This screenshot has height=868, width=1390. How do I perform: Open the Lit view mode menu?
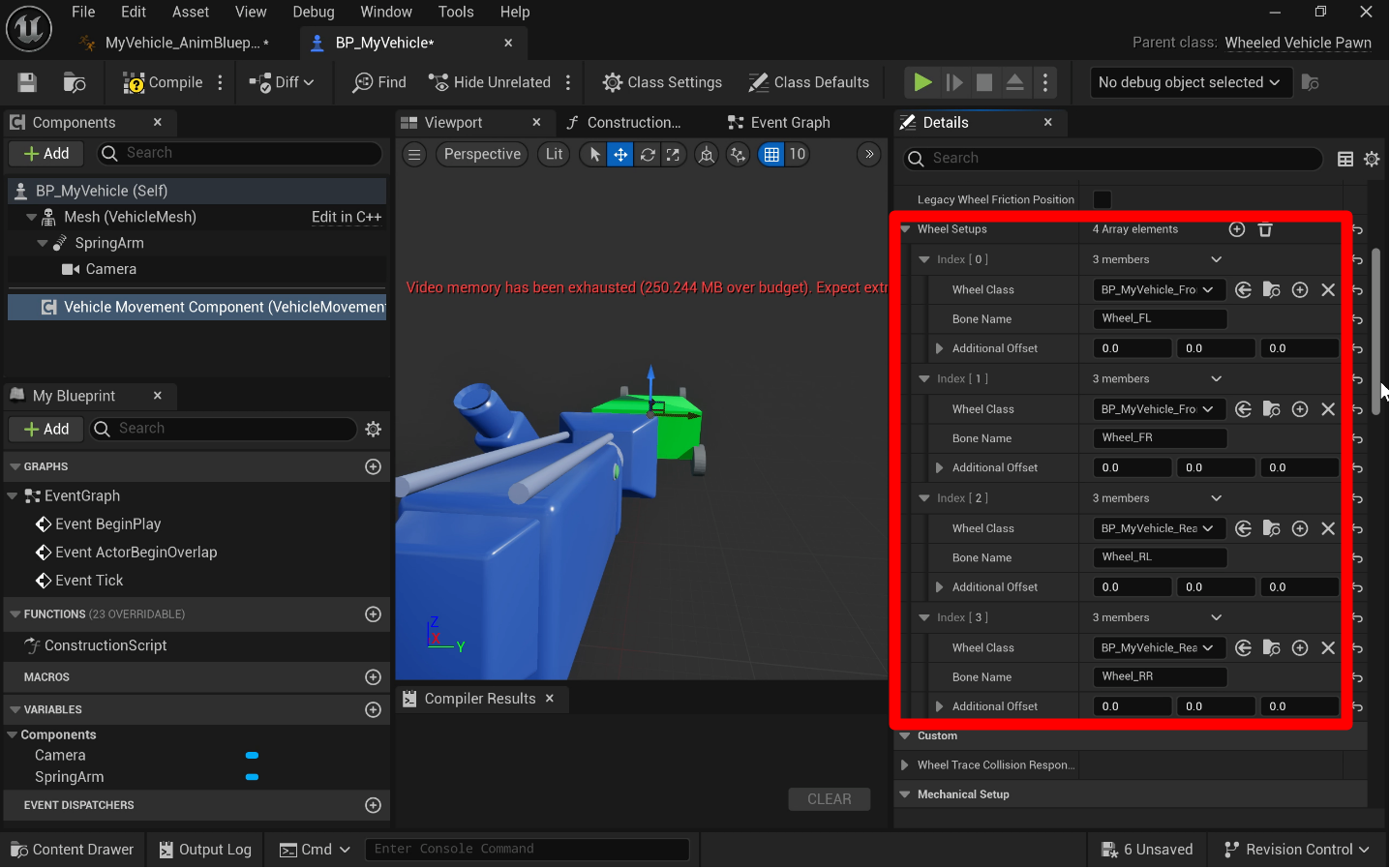pos(554,155)
